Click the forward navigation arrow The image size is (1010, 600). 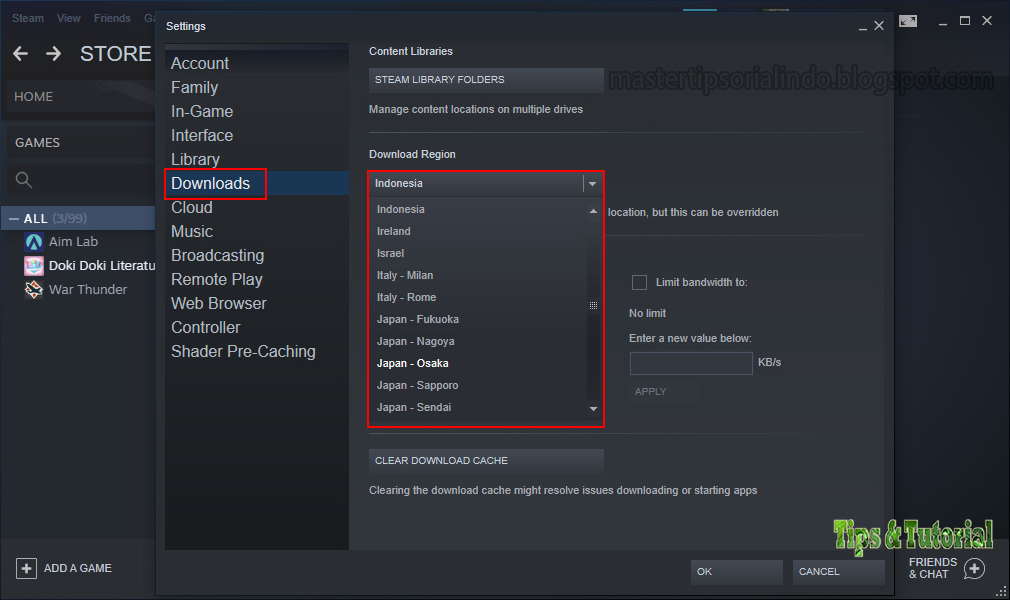click(x=53, y=53)
